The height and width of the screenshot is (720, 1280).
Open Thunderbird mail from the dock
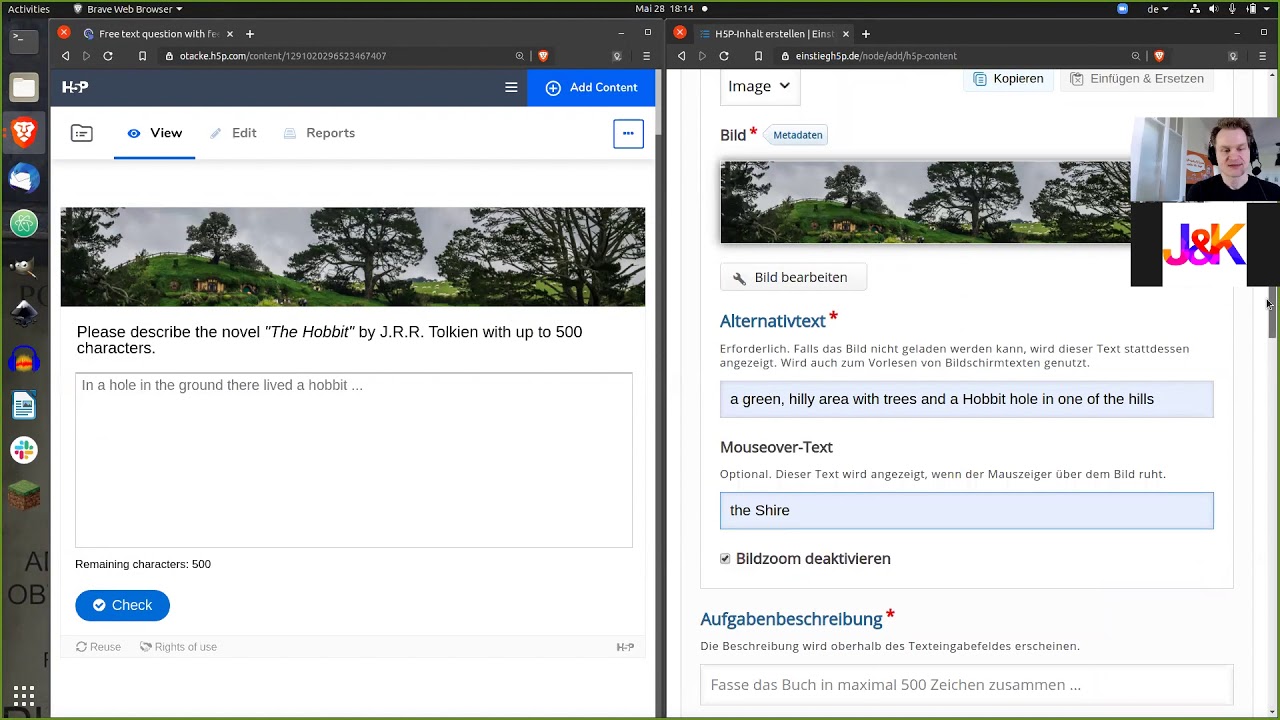(x=24, y=178)
